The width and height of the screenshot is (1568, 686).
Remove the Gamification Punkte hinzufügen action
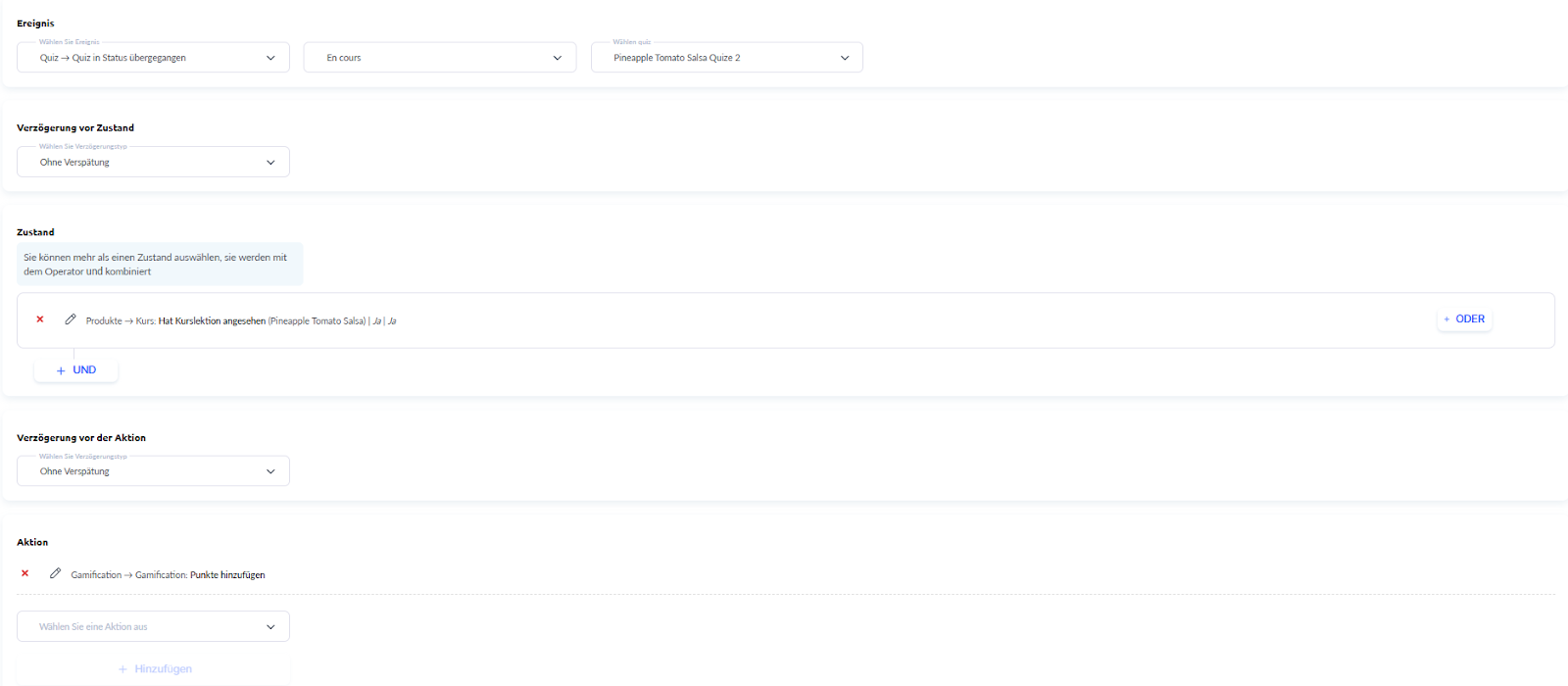25,573
